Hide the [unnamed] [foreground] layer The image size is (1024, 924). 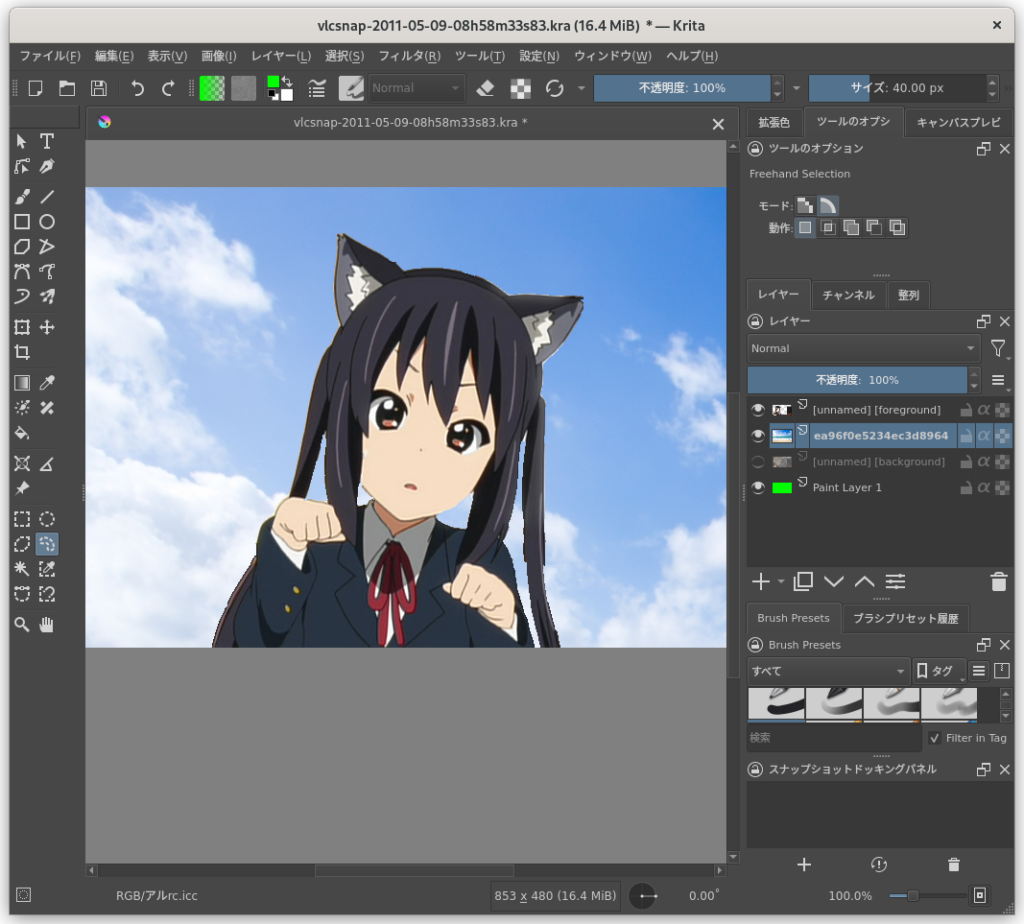(x=758, y=409)
